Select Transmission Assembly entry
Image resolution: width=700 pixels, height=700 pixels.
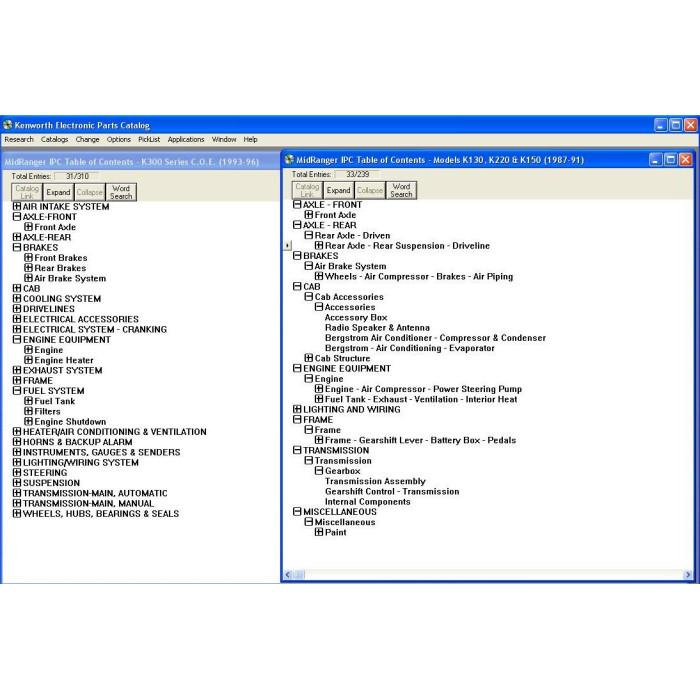pyautogui.click(x=375, y=481)
